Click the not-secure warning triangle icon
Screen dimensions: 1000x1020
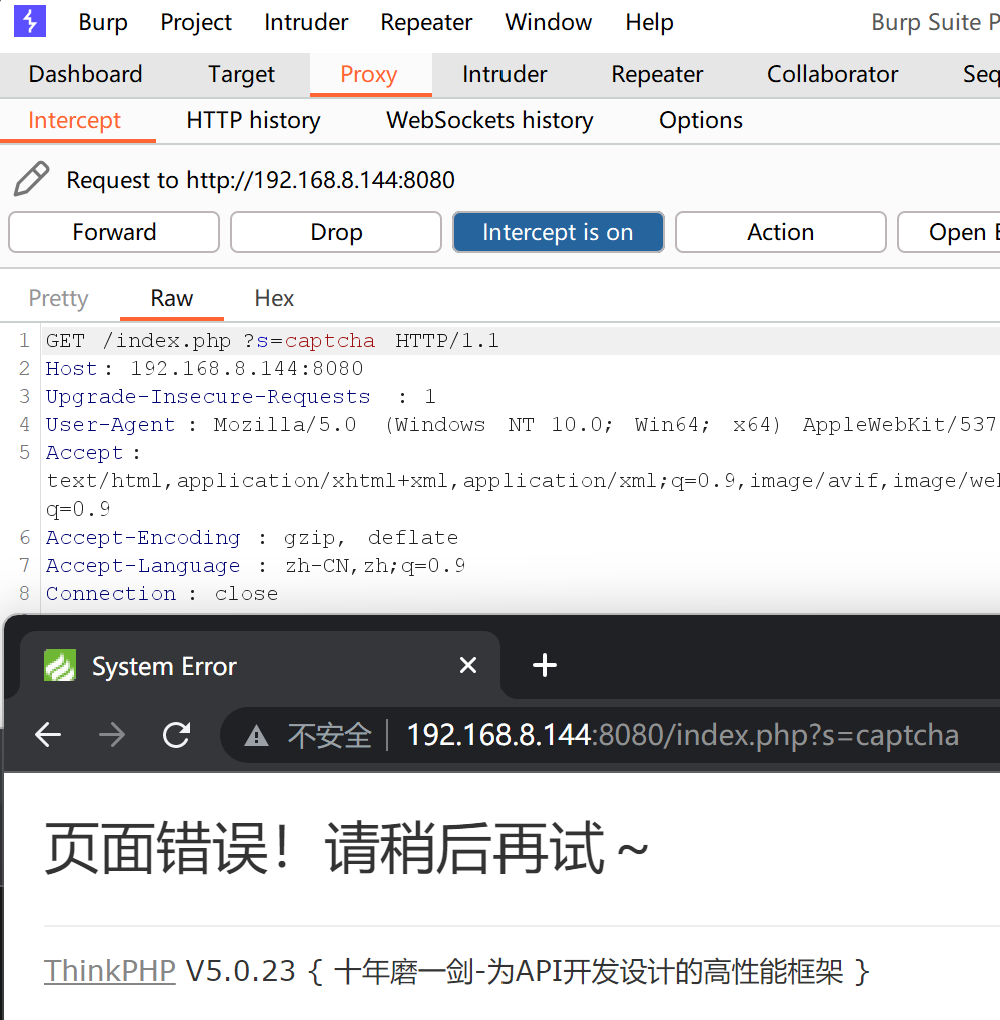point(256,736)
